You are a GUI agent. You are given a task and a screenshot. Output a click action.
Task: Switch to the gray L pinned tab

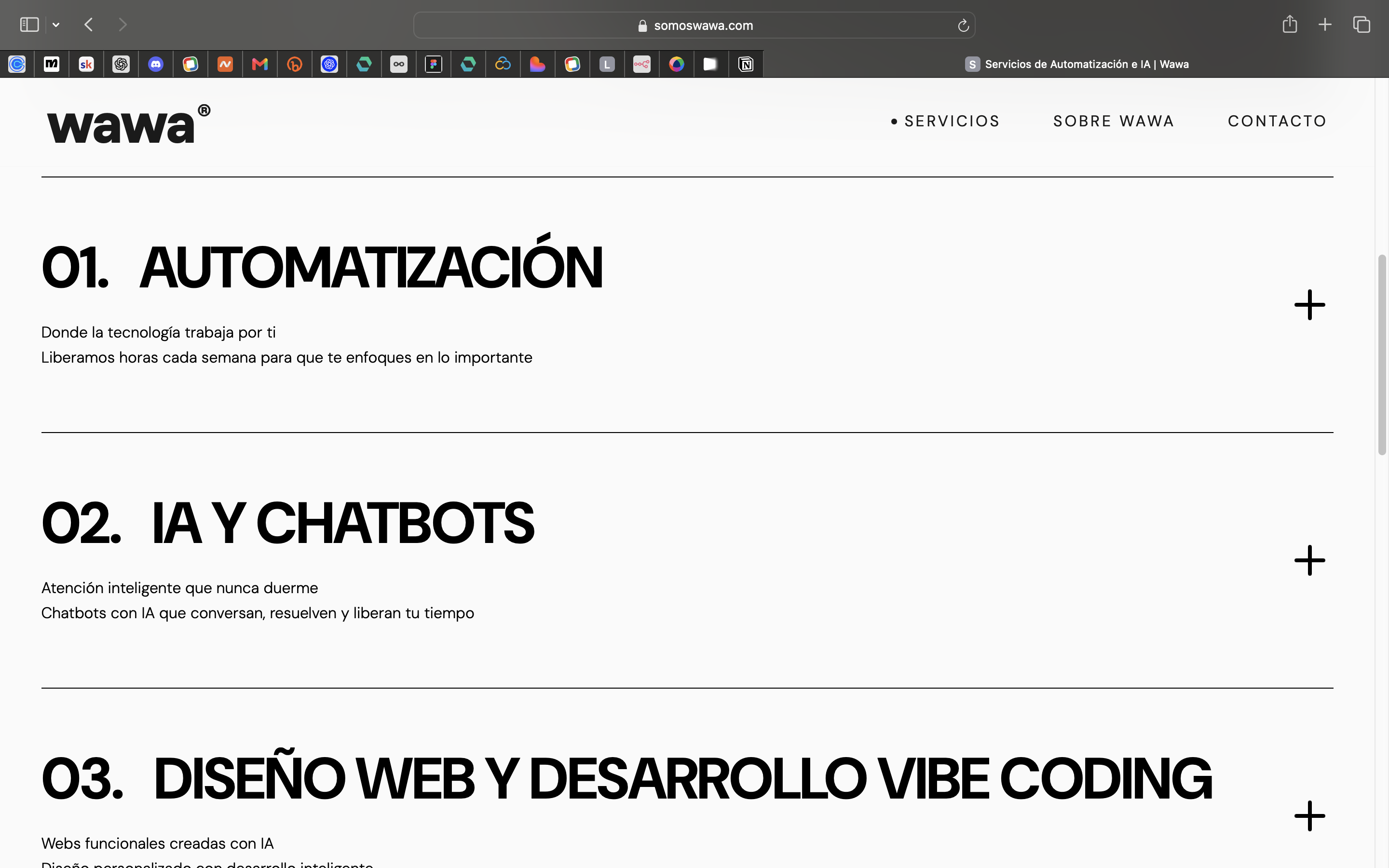coord(607,64)
